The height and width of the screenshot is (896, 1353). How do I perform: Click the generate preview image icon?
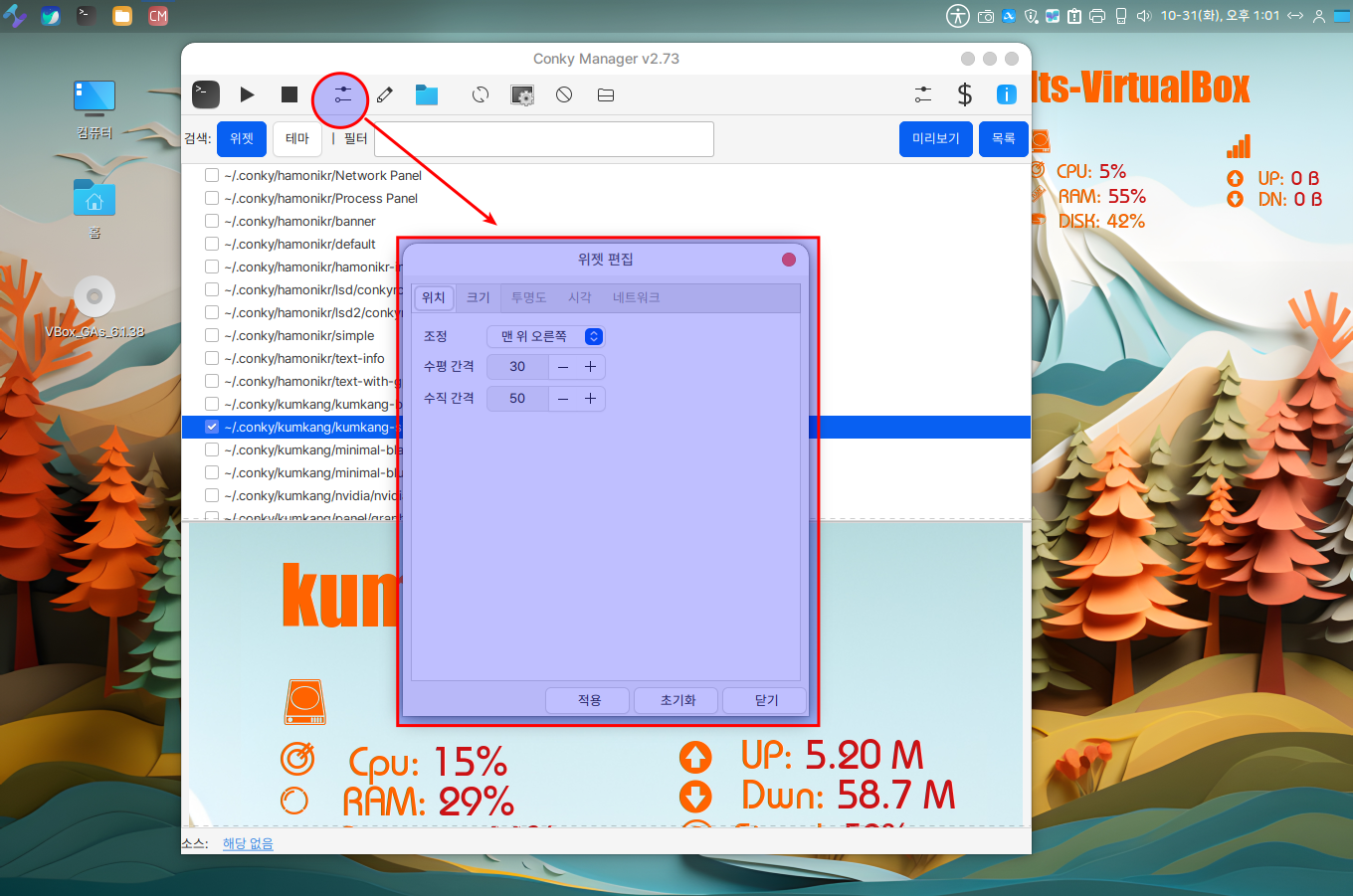click(522, 94)
